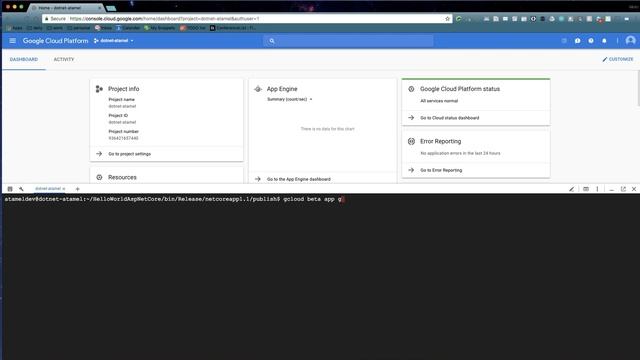The image size is (640, 360).
Task: Open the notifications bell
Action: [604, 41]
